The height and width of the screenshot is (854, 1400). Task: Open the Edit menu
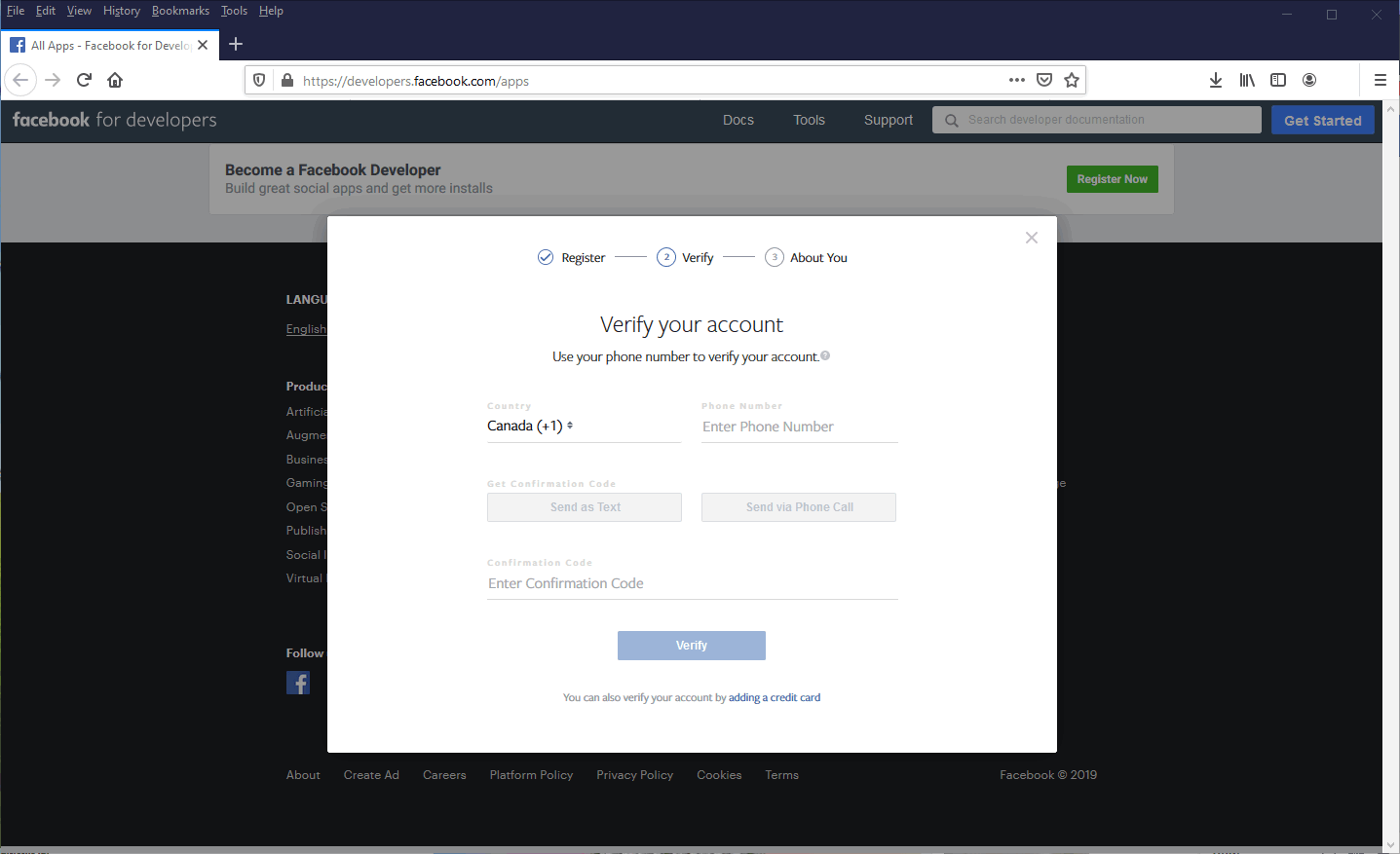coord(46,11)
